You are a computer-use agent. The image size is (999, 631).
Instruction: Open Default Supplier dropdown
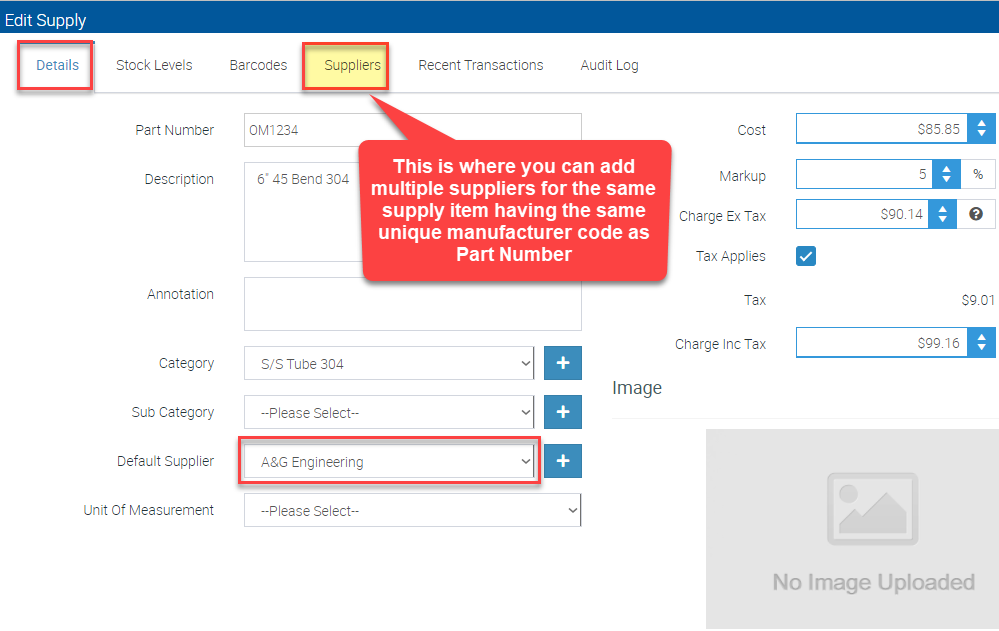[389, 462]
